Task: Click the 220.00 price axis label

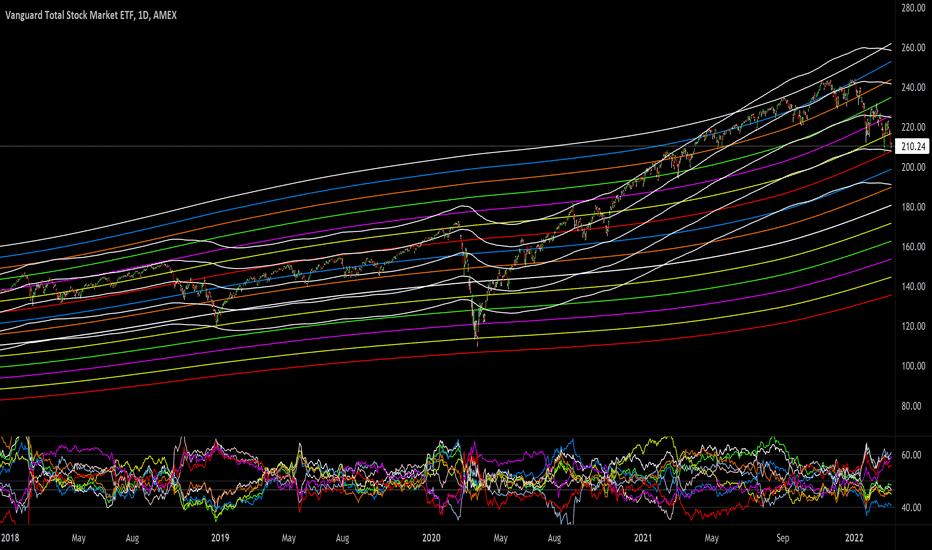Action: coord(913,127)
